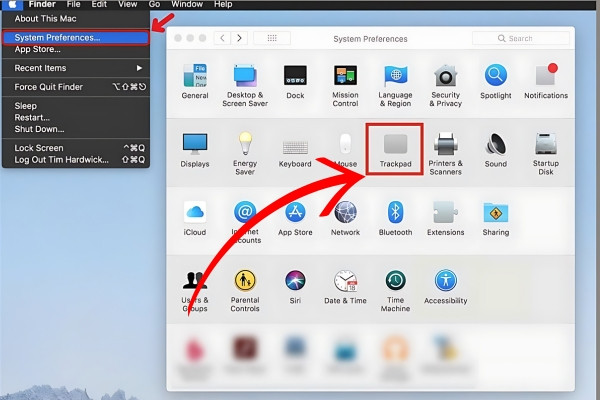Viewport: 600px width, 400px height.
Task: Open the Finder menu
Action: tap(42, 4)
